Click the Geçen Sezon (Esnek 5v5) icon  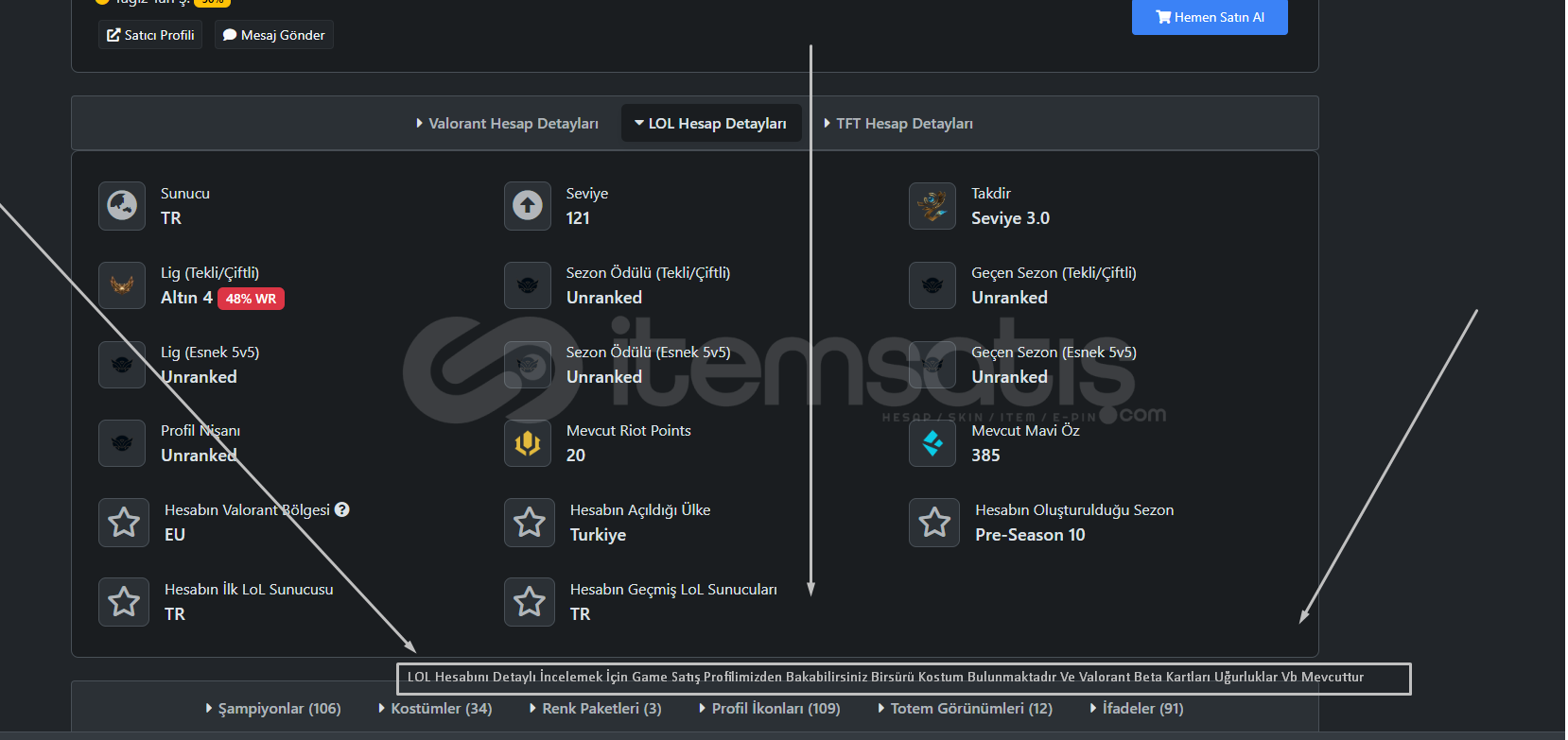[932, 364]
